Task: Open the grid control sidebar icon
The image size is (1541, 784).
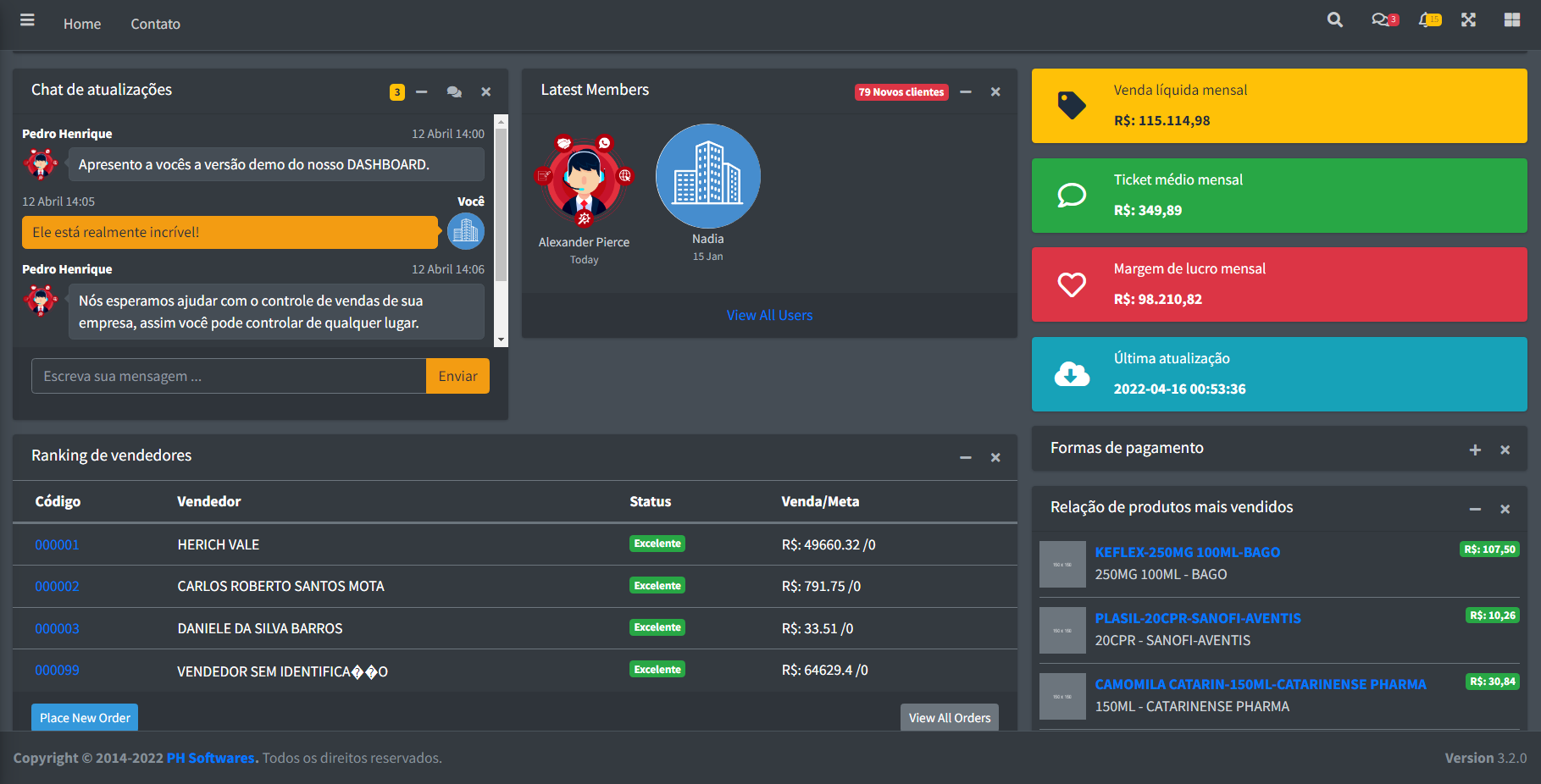Action: [1511, 20]
